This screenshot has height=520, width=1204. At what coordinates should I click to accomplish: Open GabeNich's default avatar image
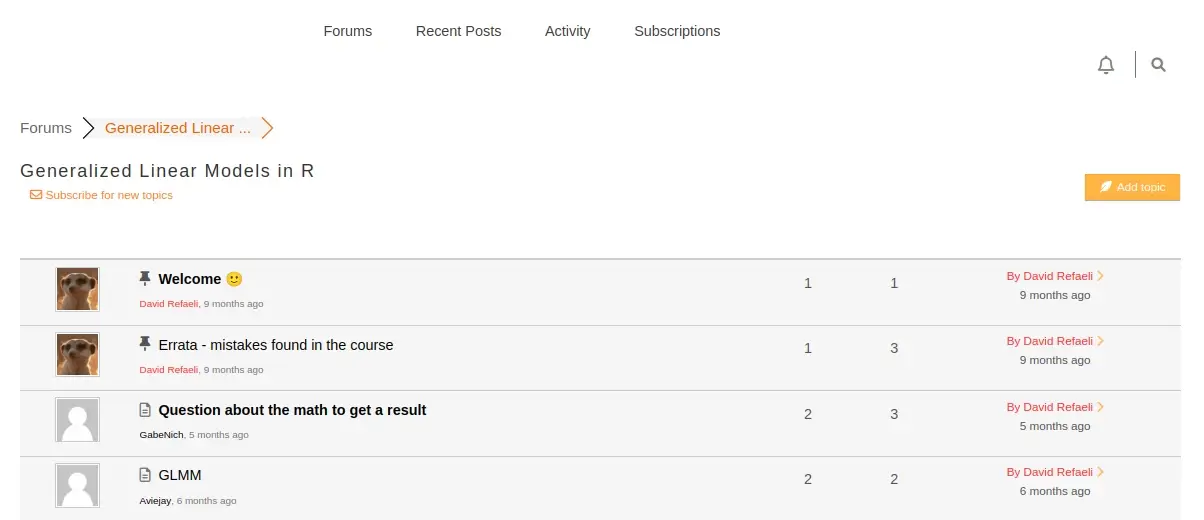click(77, 420)
